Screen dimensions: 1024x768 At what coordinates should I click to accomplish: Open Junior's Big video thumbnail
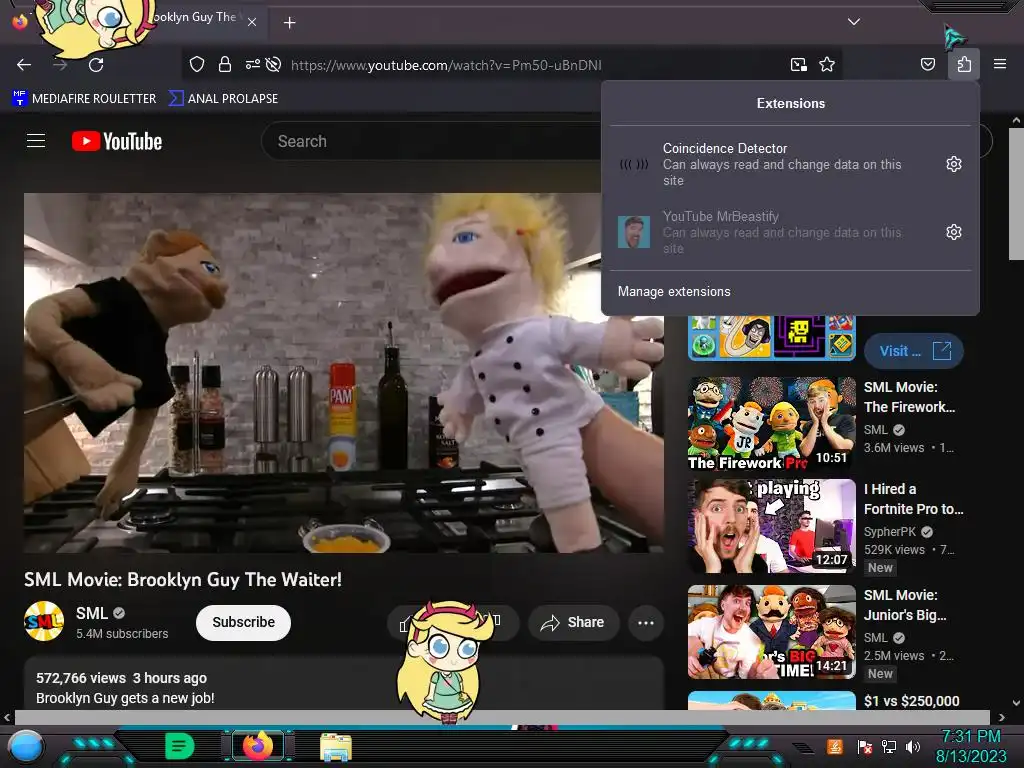[x=771, y=632]
